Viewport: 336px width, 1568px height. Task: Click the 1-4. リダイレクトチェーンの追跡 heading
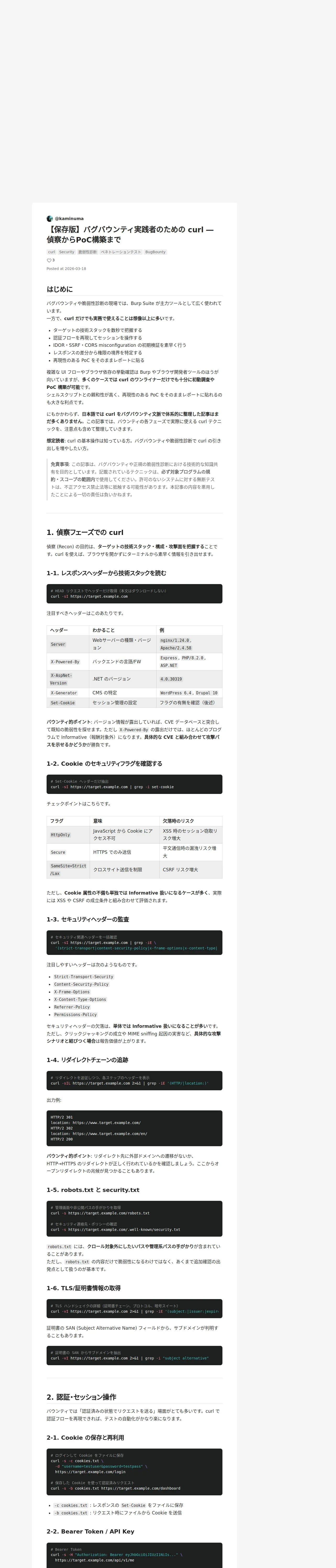pyautogui.click(x=87, y=1060)
